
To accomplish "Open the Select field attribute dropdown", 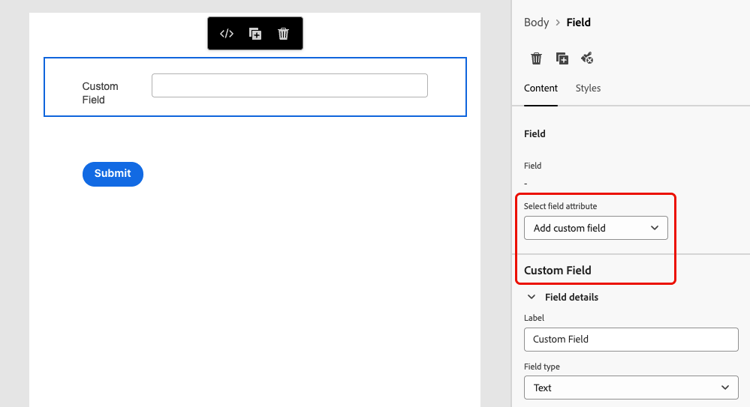I will pyautogui.click(x=595, y=228).
